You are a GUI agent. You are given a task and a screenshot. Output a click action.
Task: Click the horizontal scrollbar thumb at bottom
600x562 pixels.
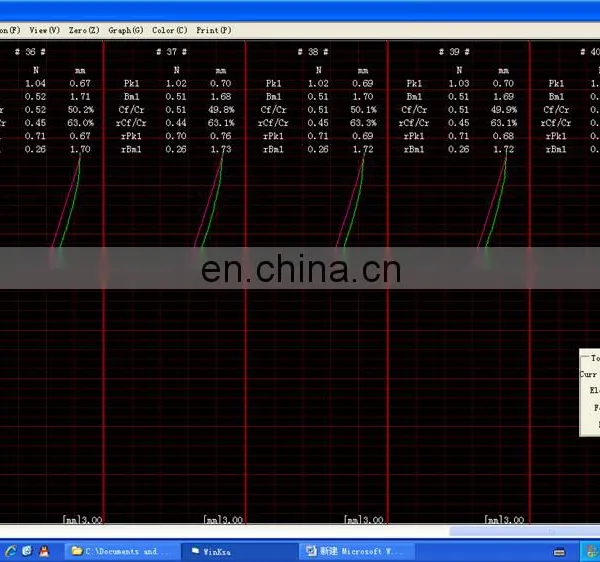pos(524,532)
